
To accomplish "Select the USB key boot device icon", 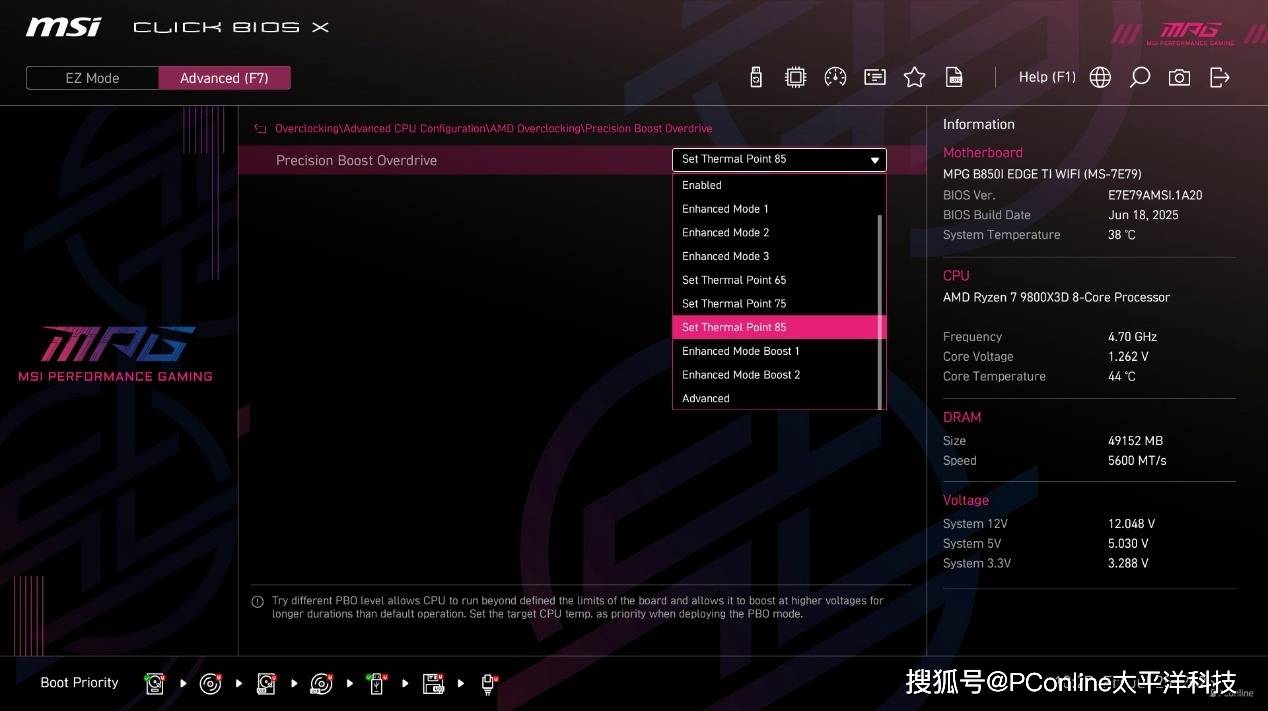I will point(377,683).
